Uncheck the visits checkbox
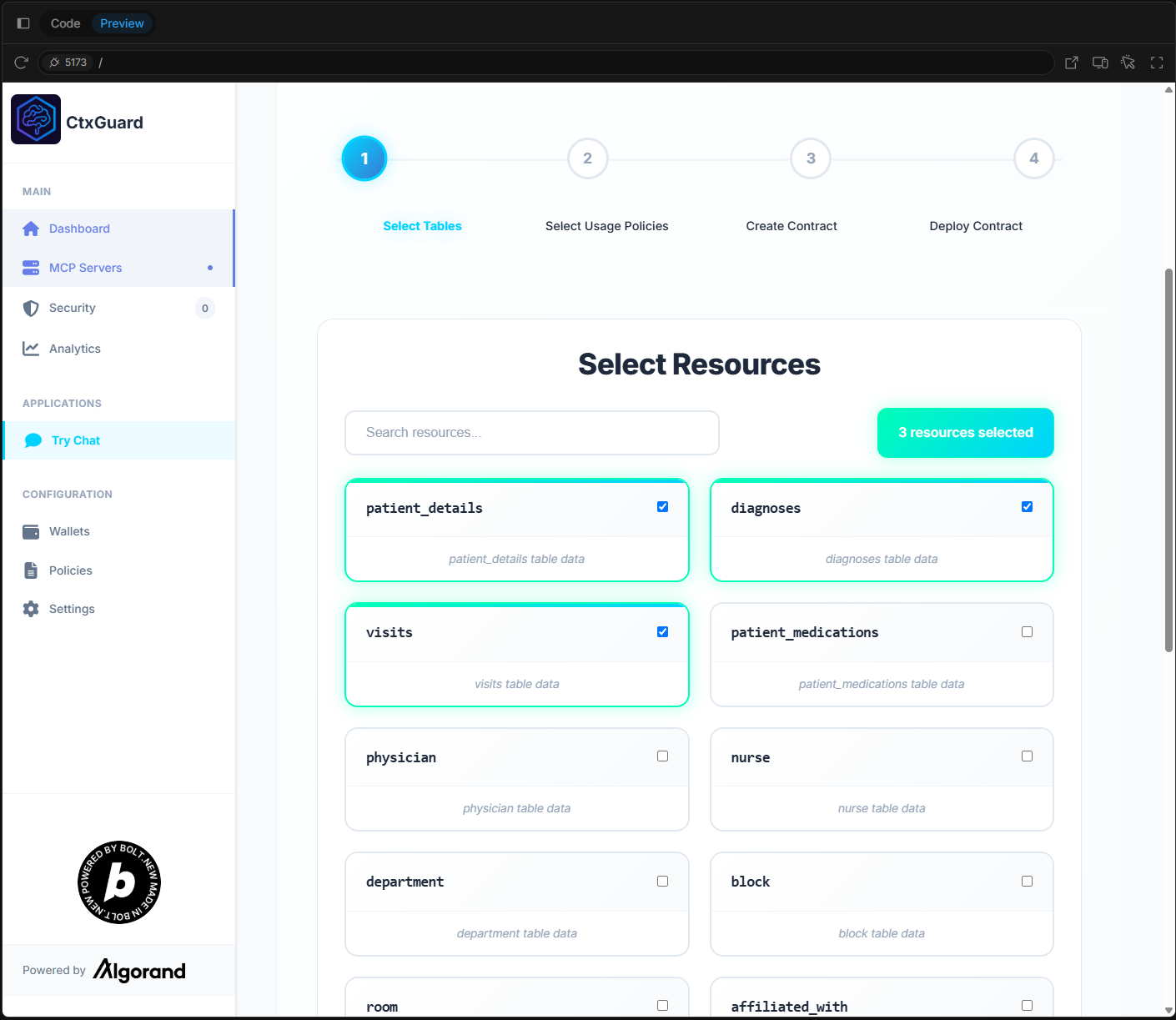Viewport: 1176px width, 1020px height. coord(662,632)
